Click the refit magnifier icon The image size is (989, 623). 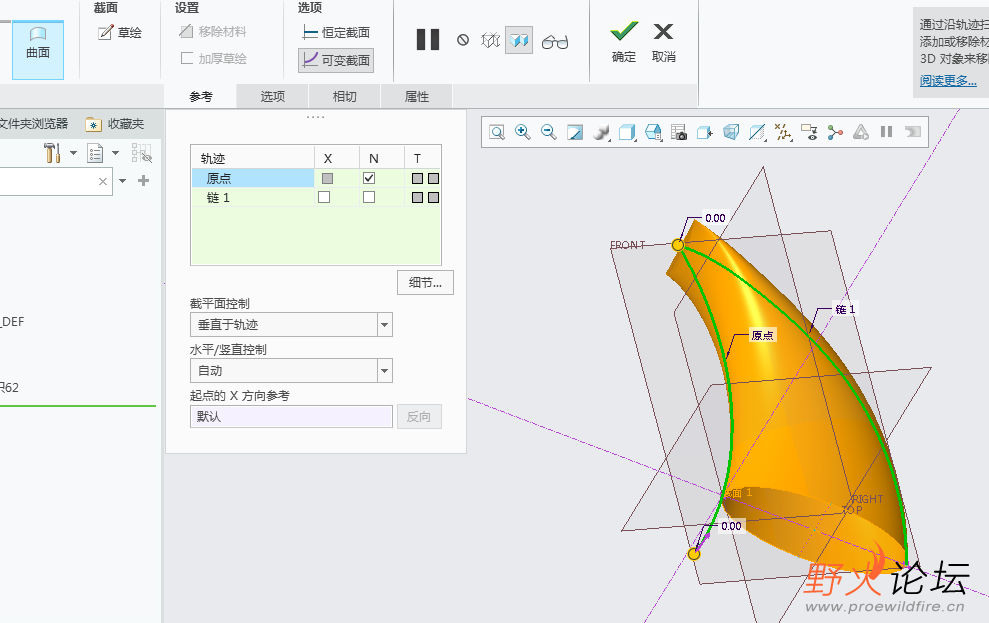tap(497, 132)
